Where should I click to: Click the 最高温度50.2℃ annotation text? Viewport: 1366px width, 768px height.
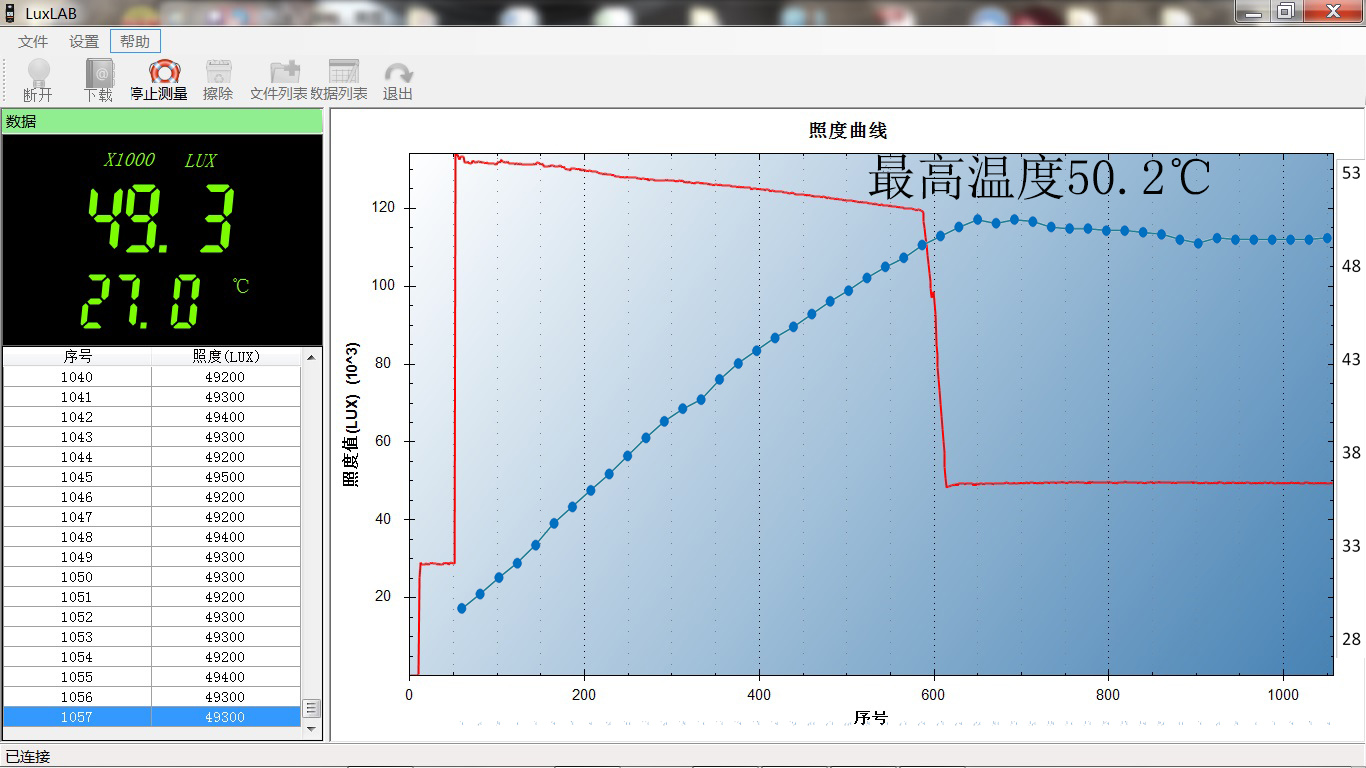[x=1039, y=179]
